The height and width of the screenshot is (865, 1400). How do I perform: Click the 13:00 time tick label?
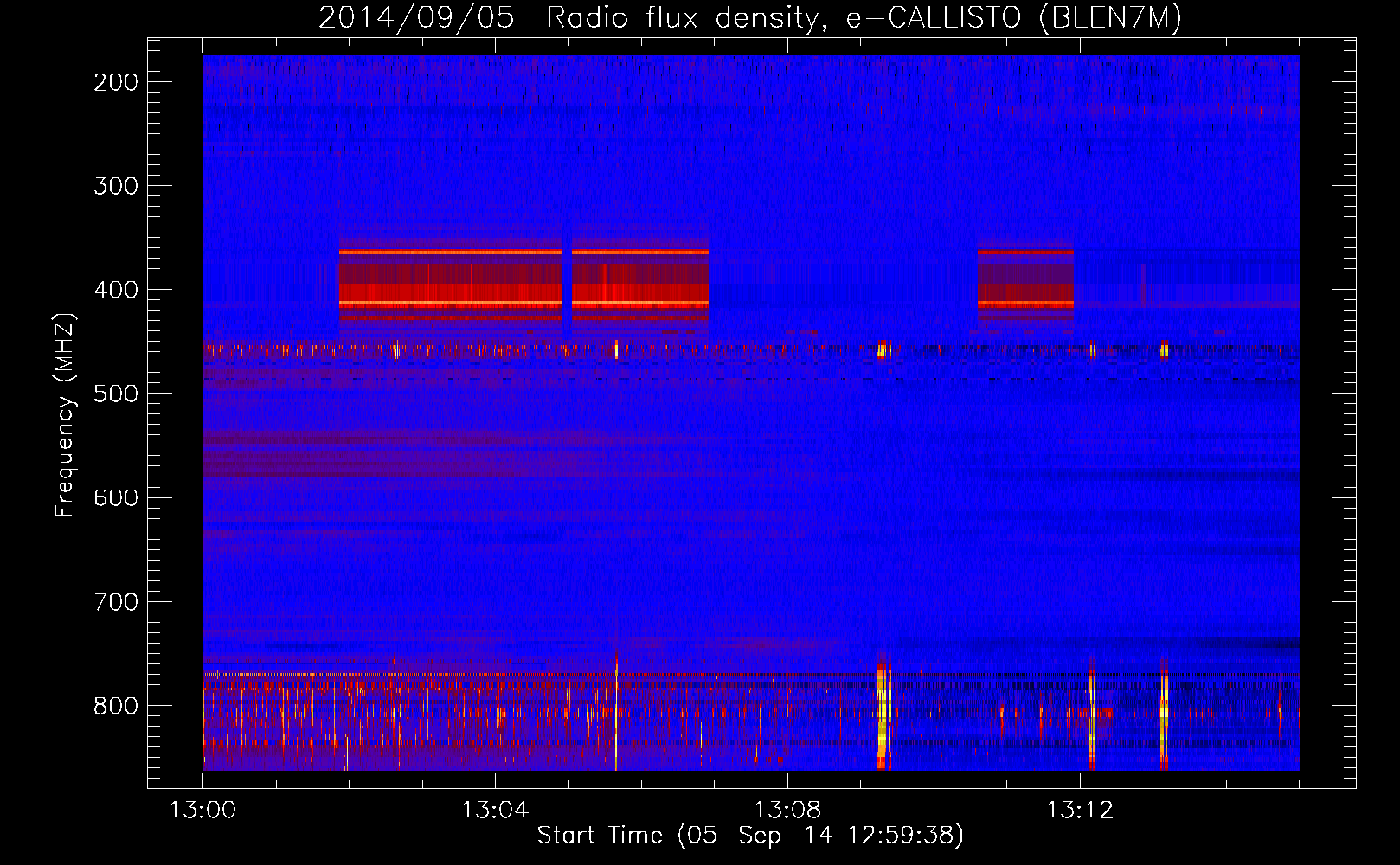202,811
